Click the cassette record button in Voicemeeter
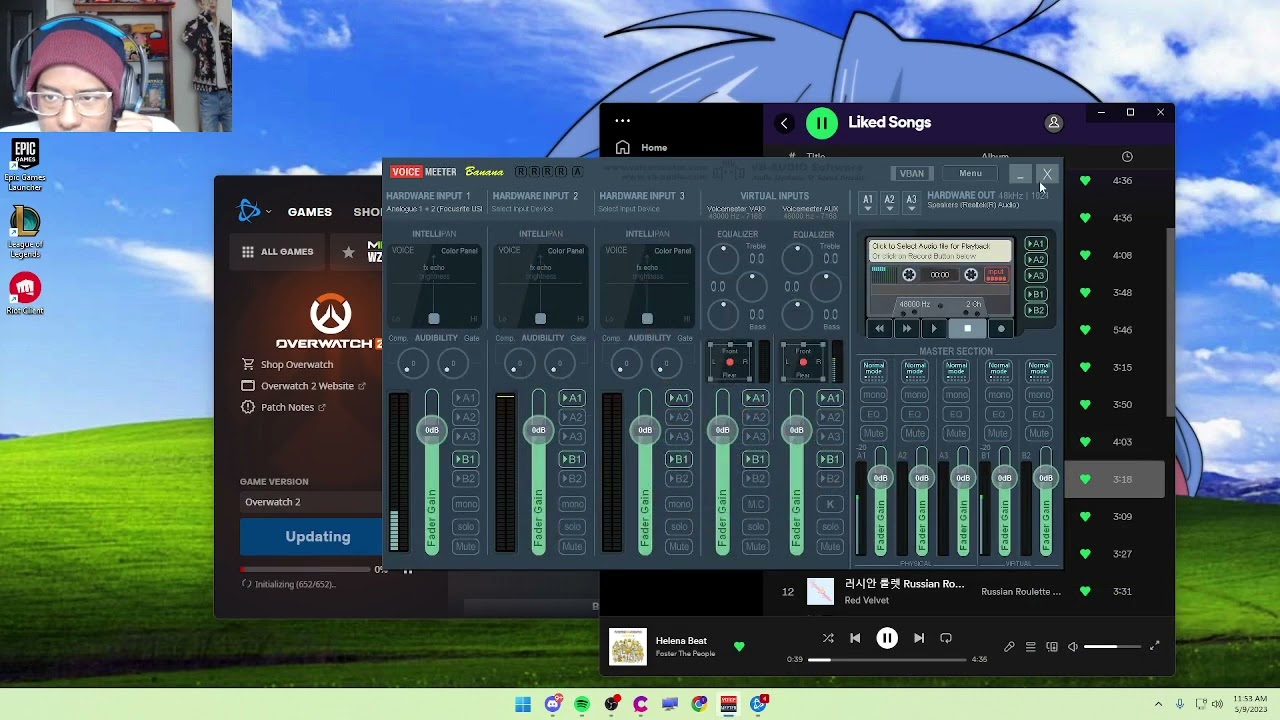This screenshot has height=720, width=1280. click(1001, 329)
